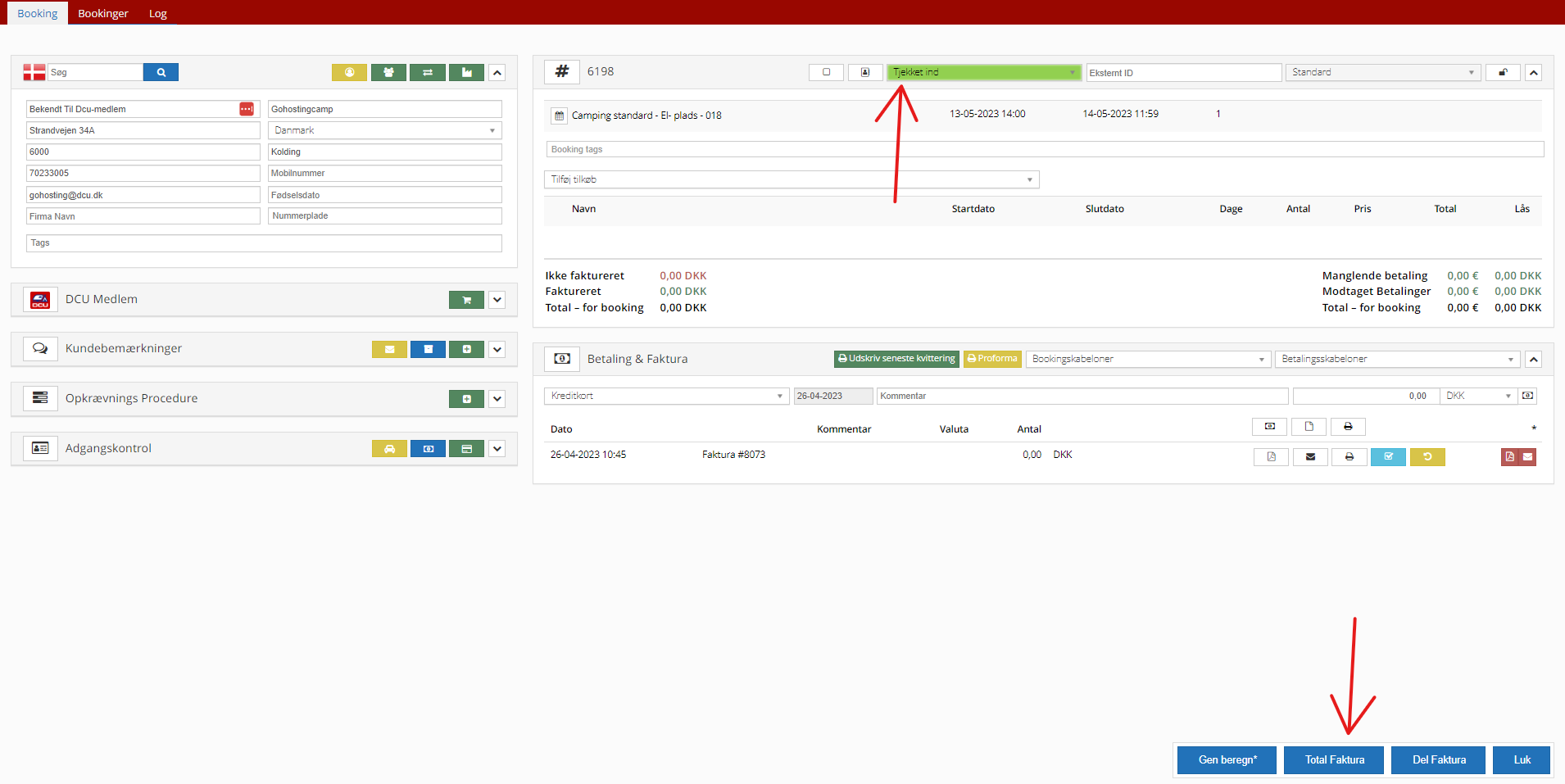Viewport: 1565px width, 784px height.
Task: Open the Danmark country dropdown
Action: tap(384, 130)
